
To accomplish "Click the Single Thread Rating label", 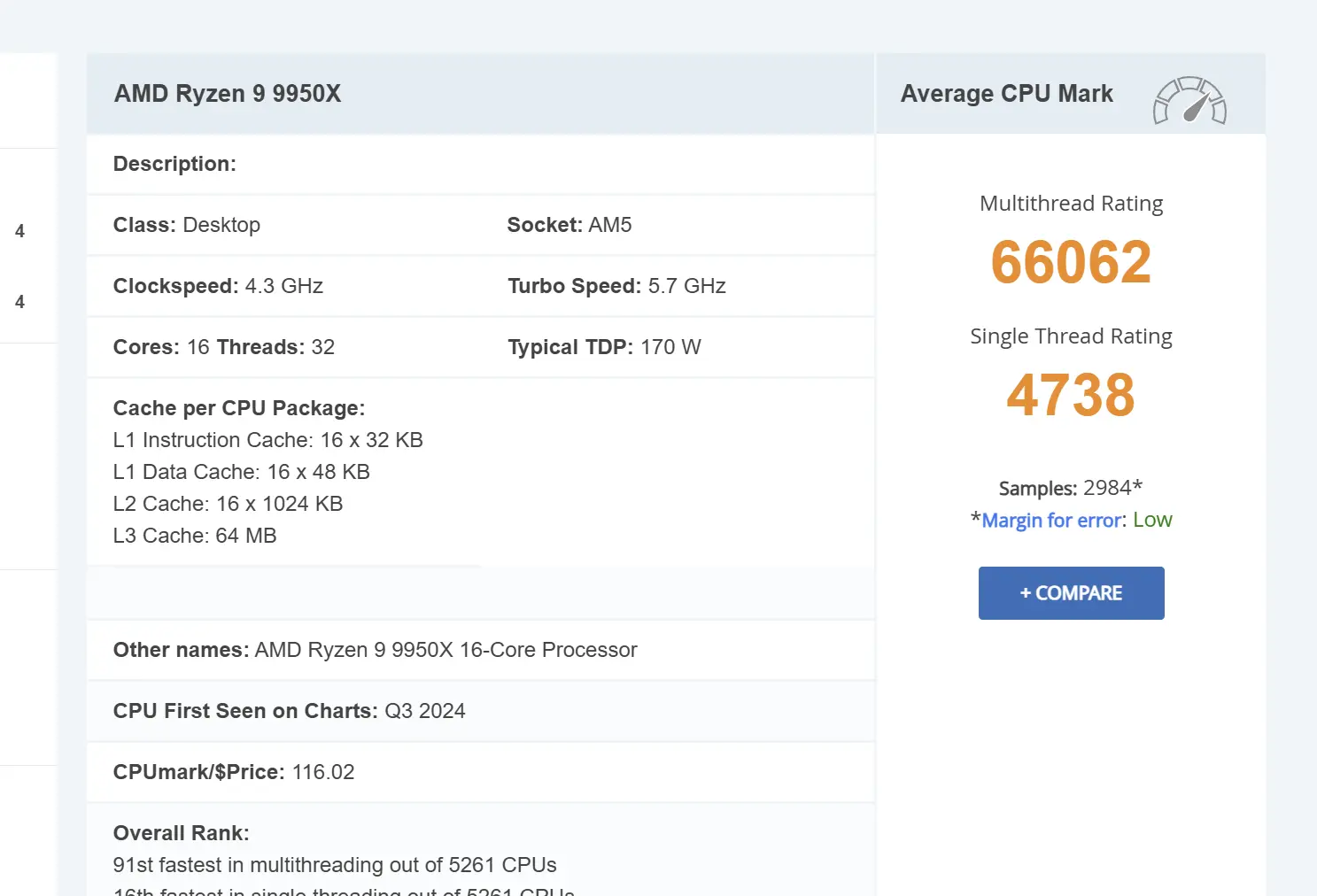I will click(x=1071, y=336).
